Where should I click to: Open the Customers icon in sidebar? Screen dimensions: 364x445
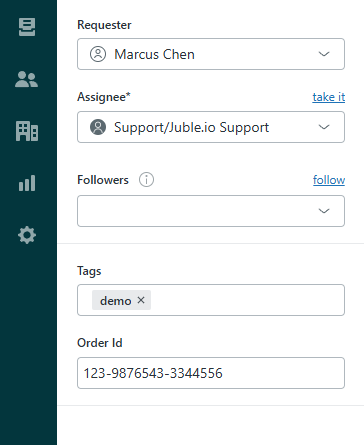coord(26,79)
